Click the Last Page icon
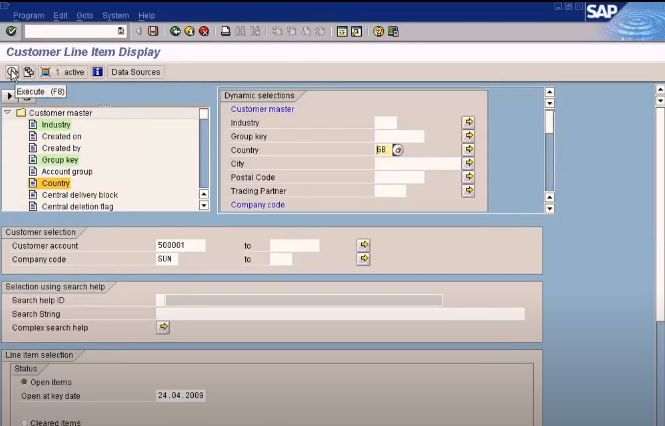Screen dimensions: 665x426 tap(320, 31)
